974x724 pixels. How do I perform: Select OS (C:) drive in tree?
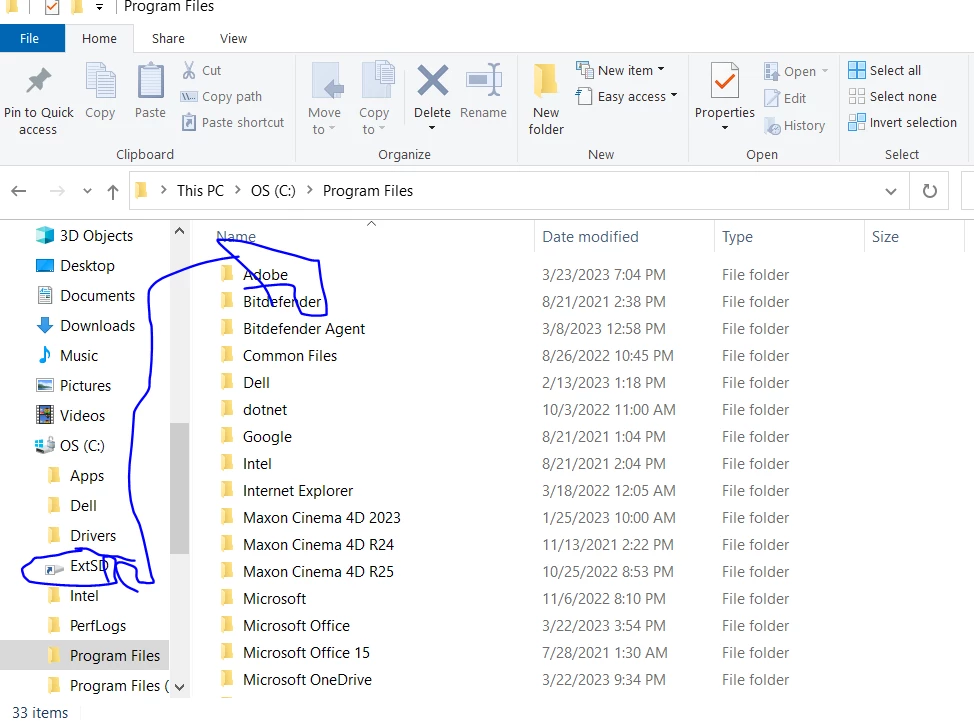click(x=70, y=446)
